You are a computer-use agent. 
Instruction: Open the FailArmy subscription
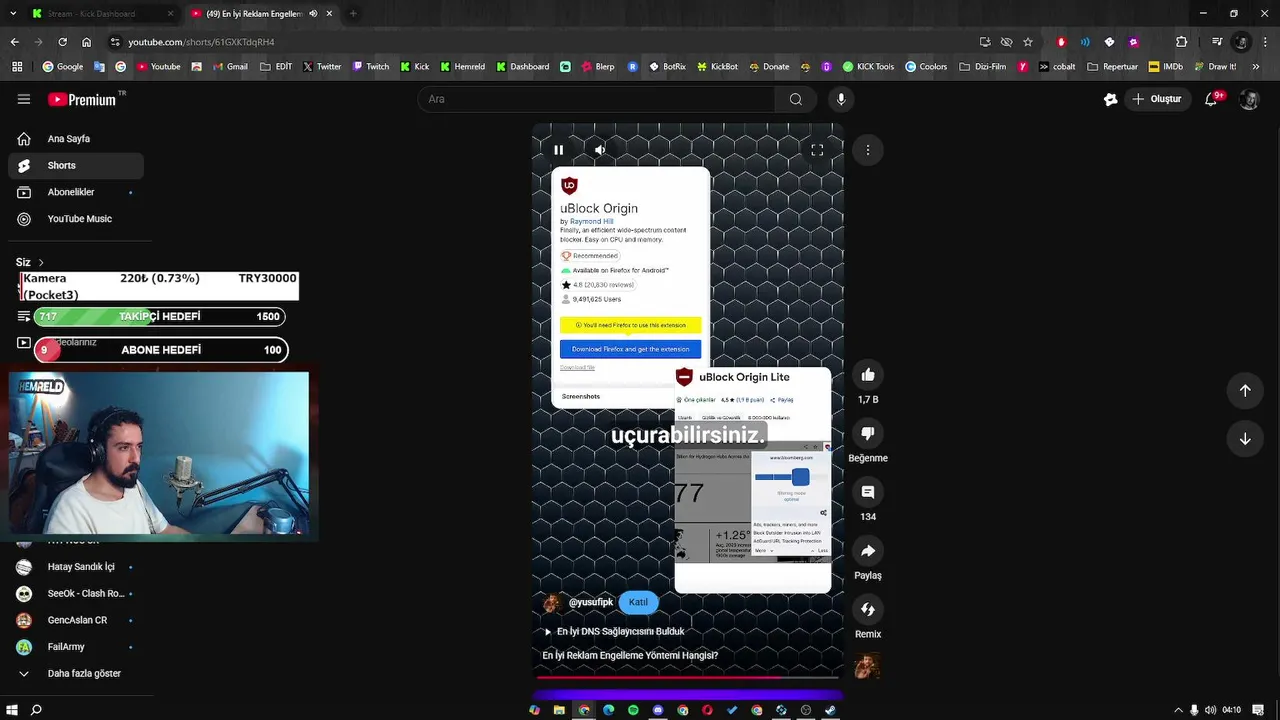(x=76, y=647)
